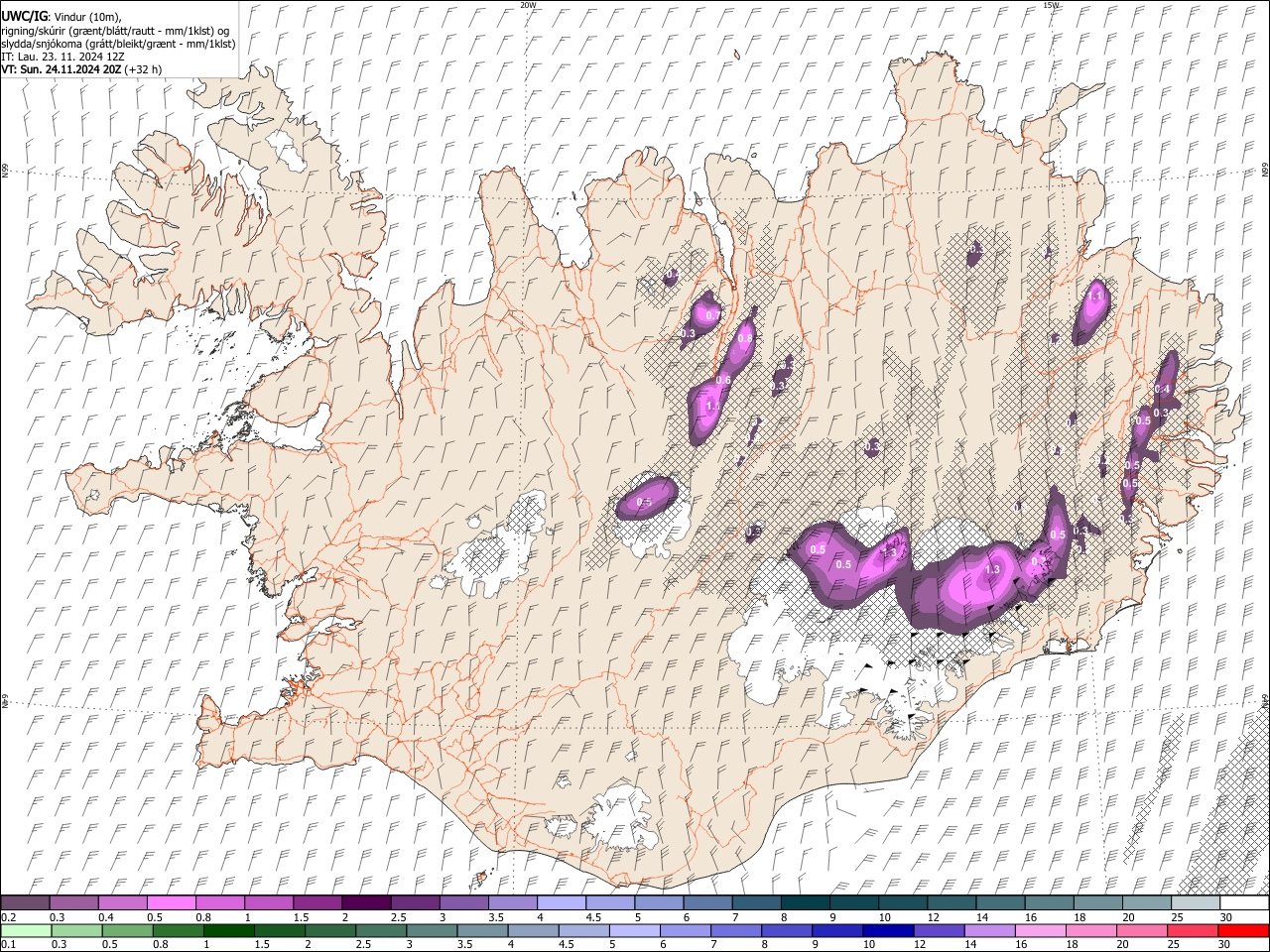Click the '0.4' snowfall value on the map
The width and height of the screenshot is (1270, 952).
1163,389
